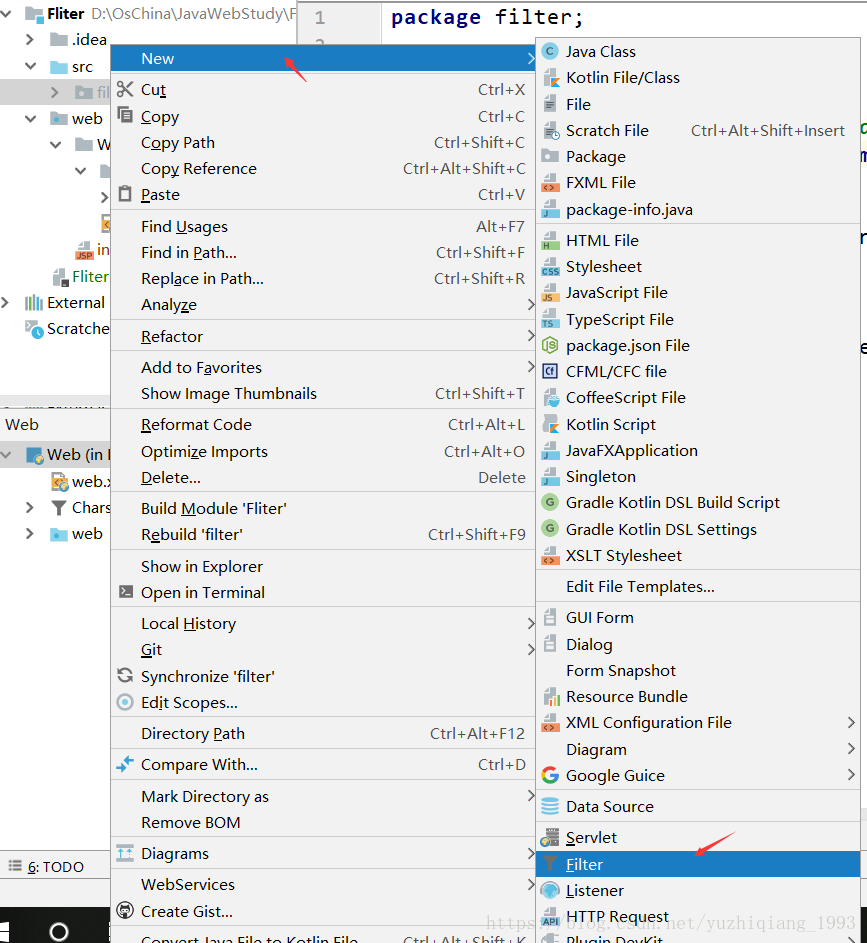Viewport: 867px width, 943px height.
Task: Click the Java Class icon in submenu
Action: (x=550, y=51)
